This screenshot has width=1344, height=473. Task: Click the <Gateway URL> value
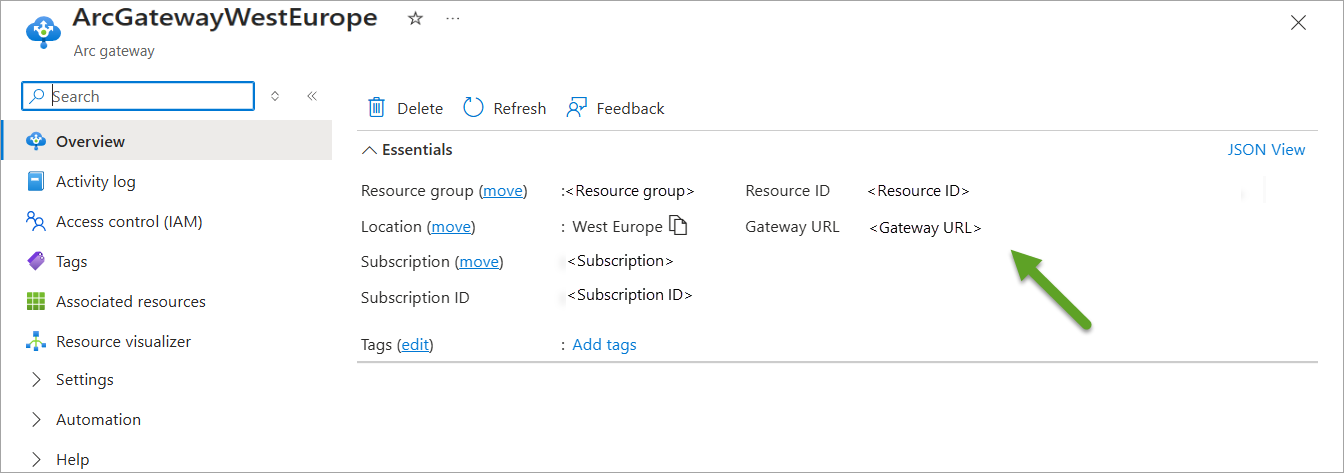[925, 228]
